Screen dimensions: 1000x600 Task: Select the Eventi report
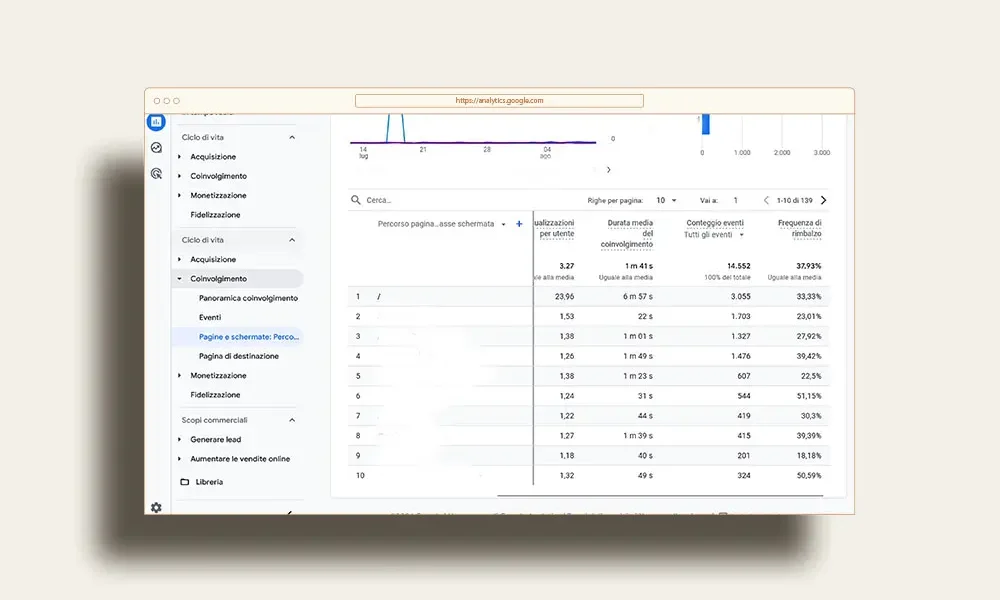[x=210, y=318]
